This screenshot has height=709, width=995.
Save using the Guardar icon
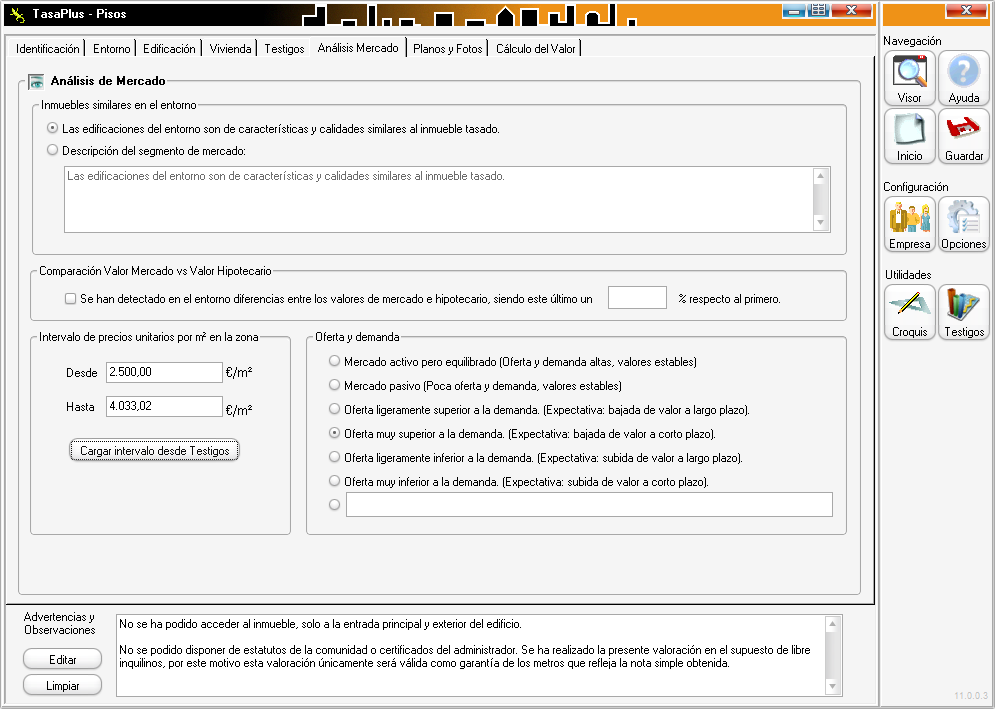pyautogui.click(x=964, y=136)
